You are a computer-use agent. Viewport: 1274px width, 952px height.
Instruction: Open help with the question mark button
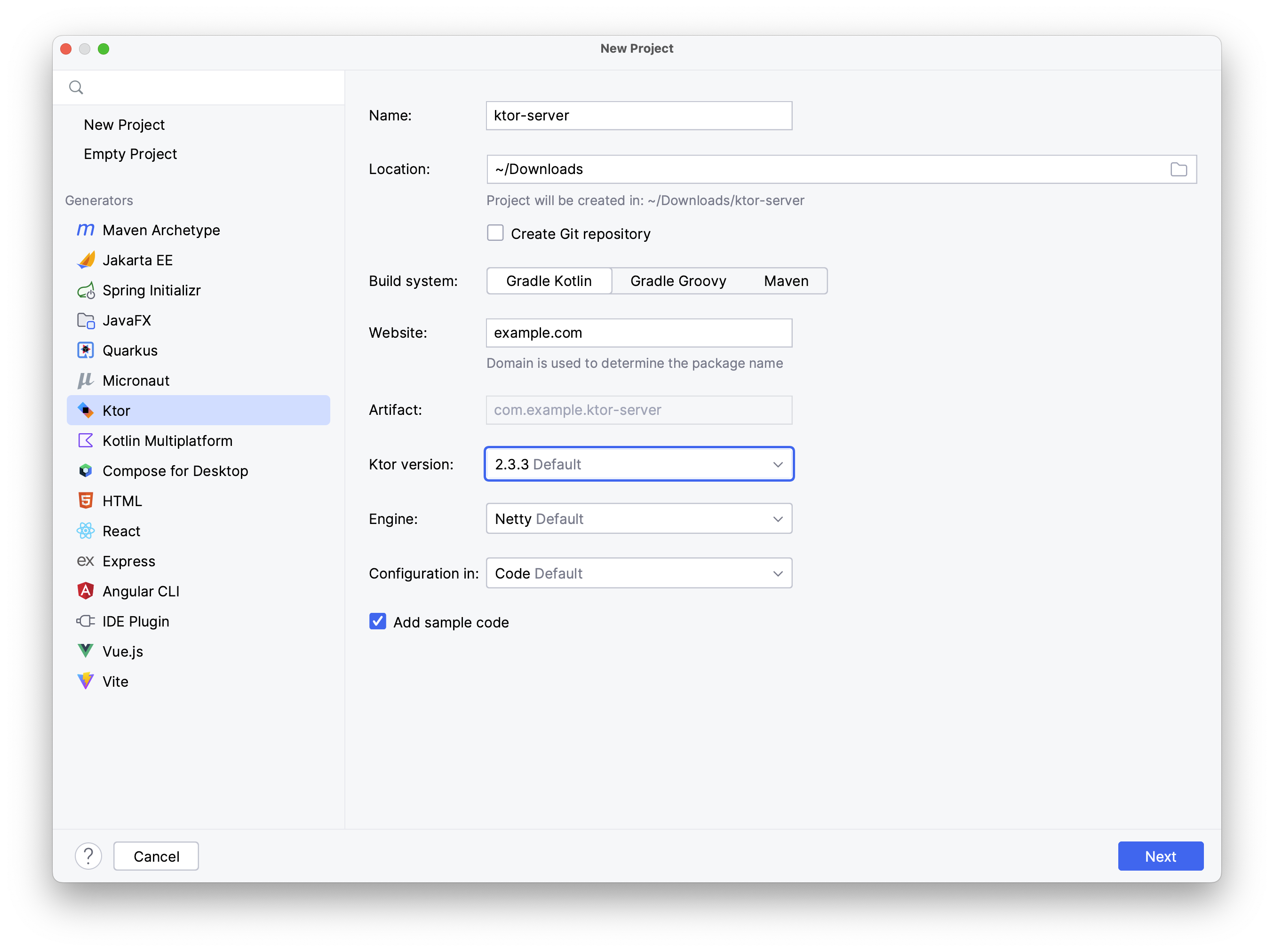pyautogui.click(x=88, y=856)
